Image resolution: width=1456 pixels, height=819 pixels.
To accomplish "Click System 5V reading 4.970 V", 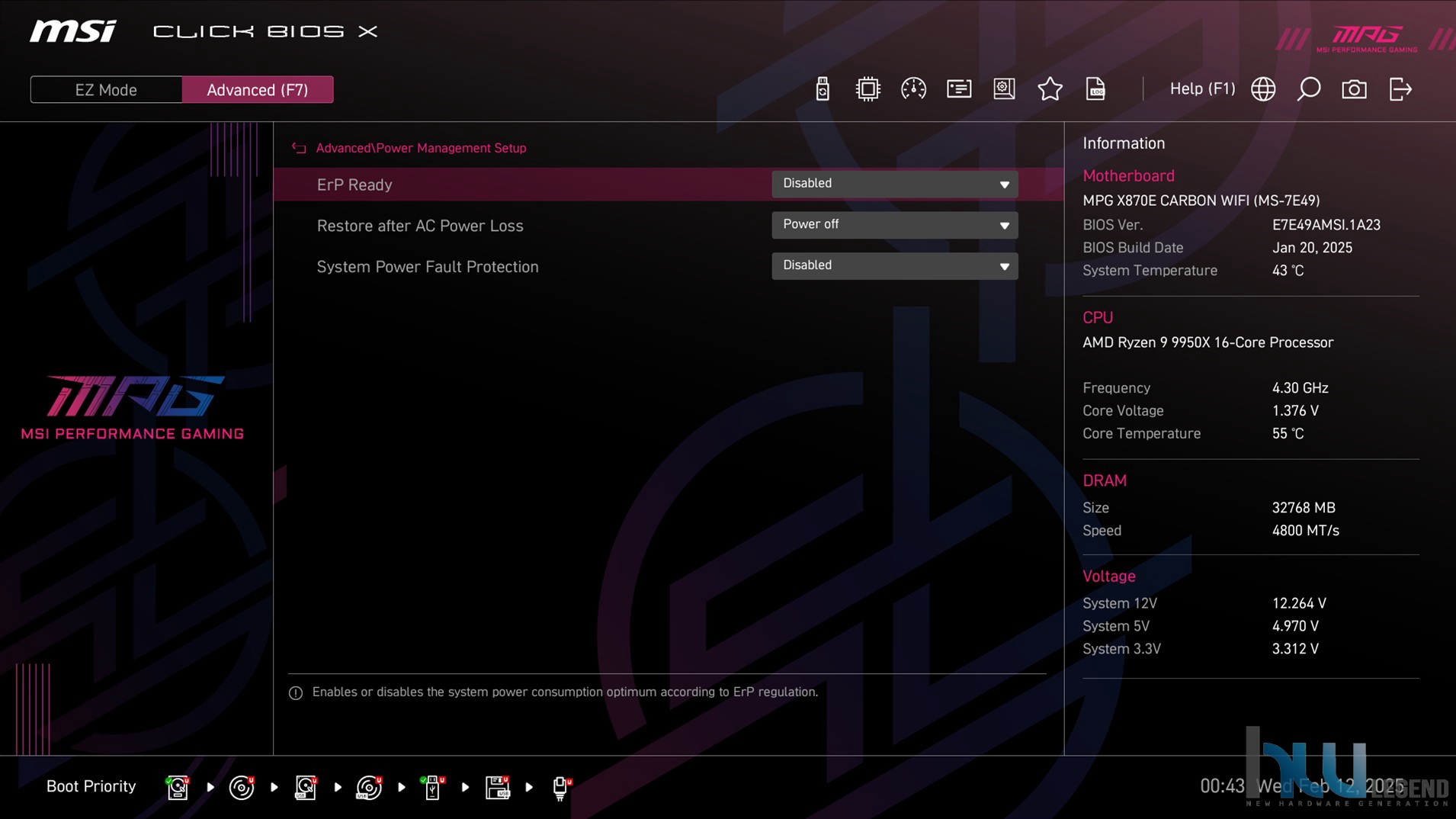I will (x=1295, y=626).
